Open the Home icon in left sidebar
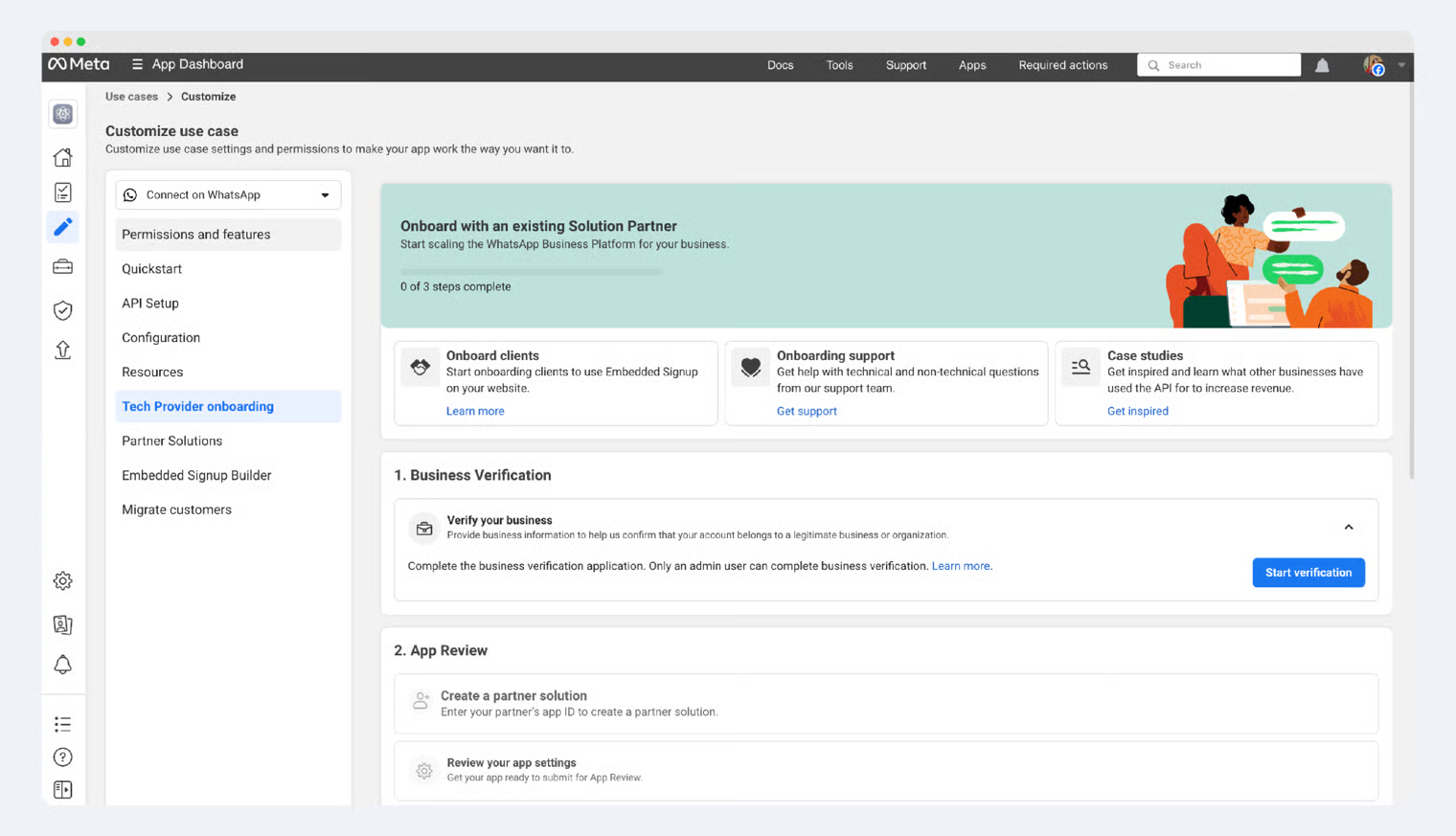The image size is (1456, 836). point(63,157)
